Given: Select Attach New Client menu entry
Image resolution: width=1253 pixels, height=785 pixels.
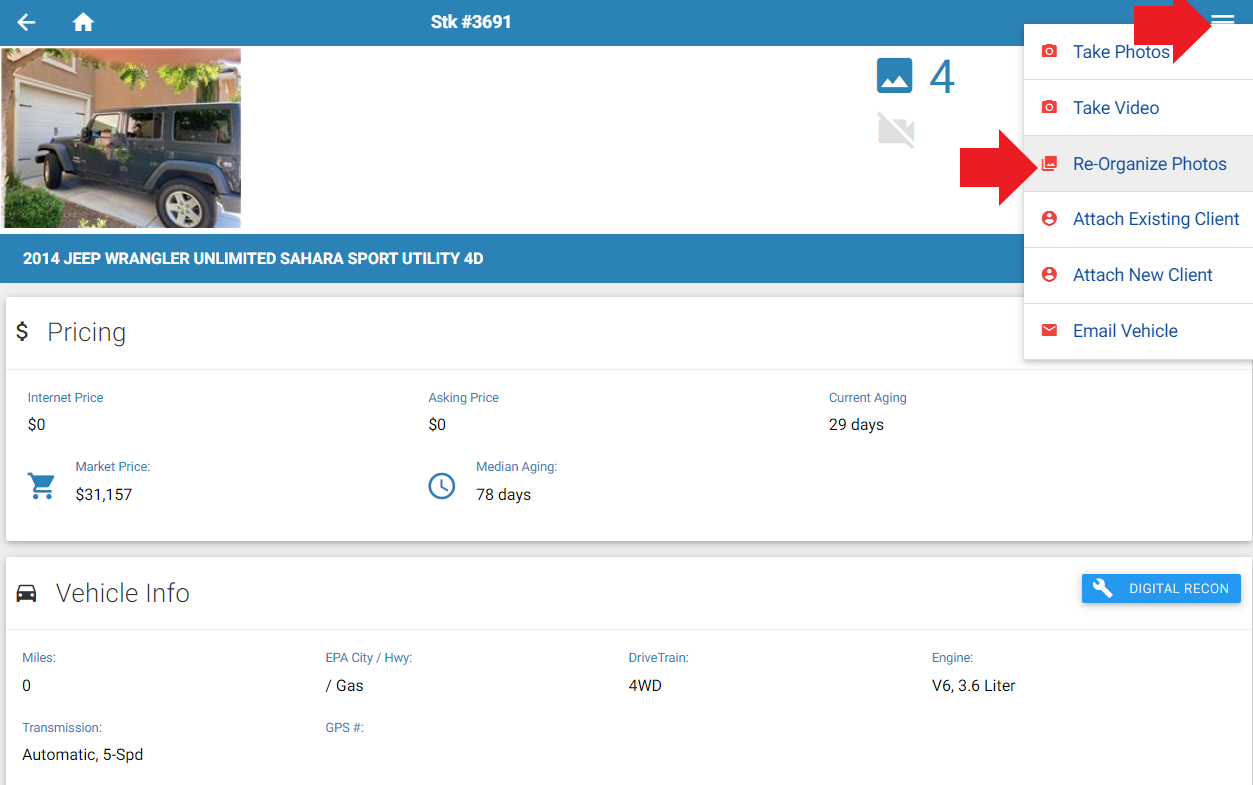Looking at the screenshot, I should (1138, 275).
